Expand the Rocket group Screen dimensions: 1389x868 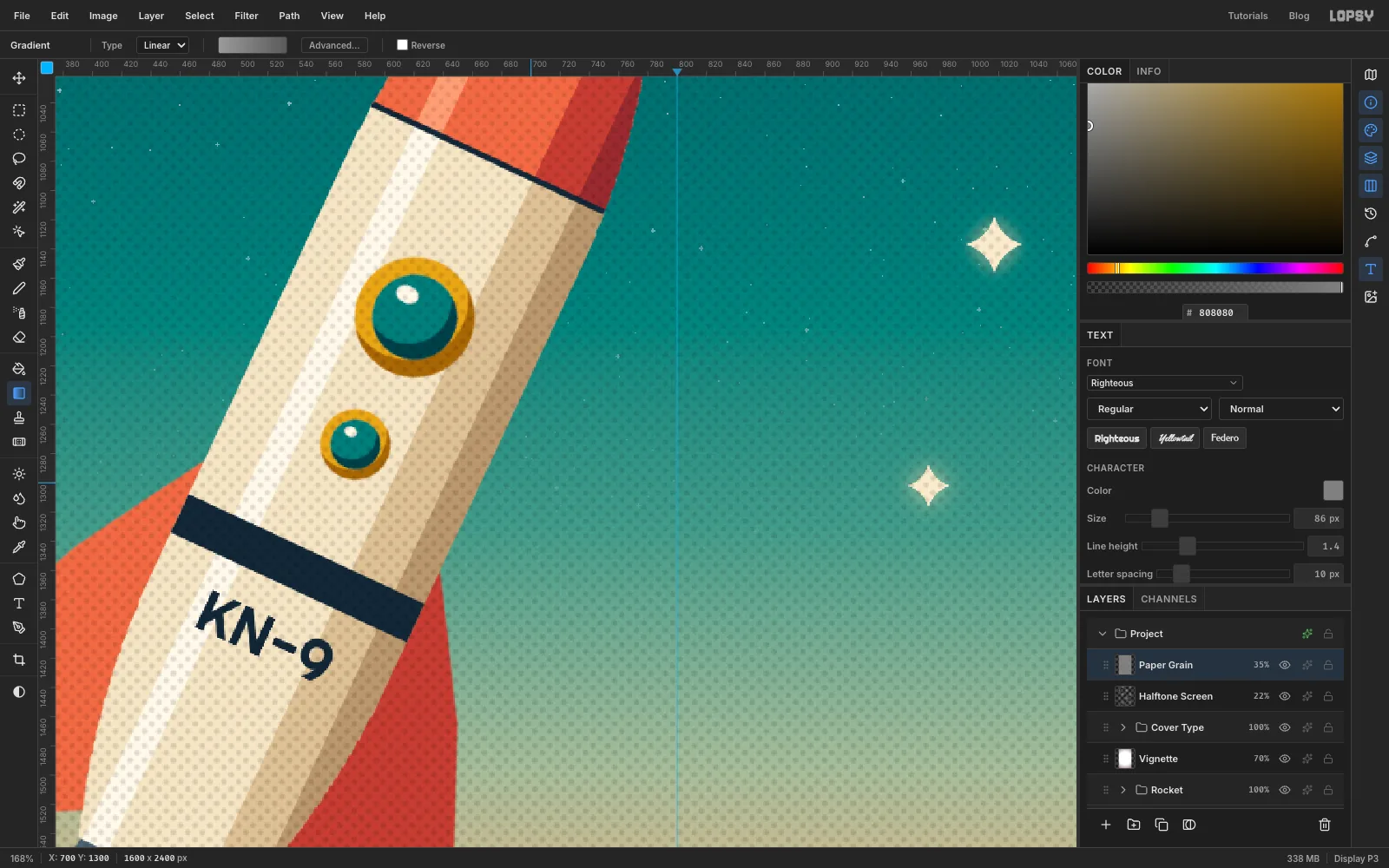1123,790
